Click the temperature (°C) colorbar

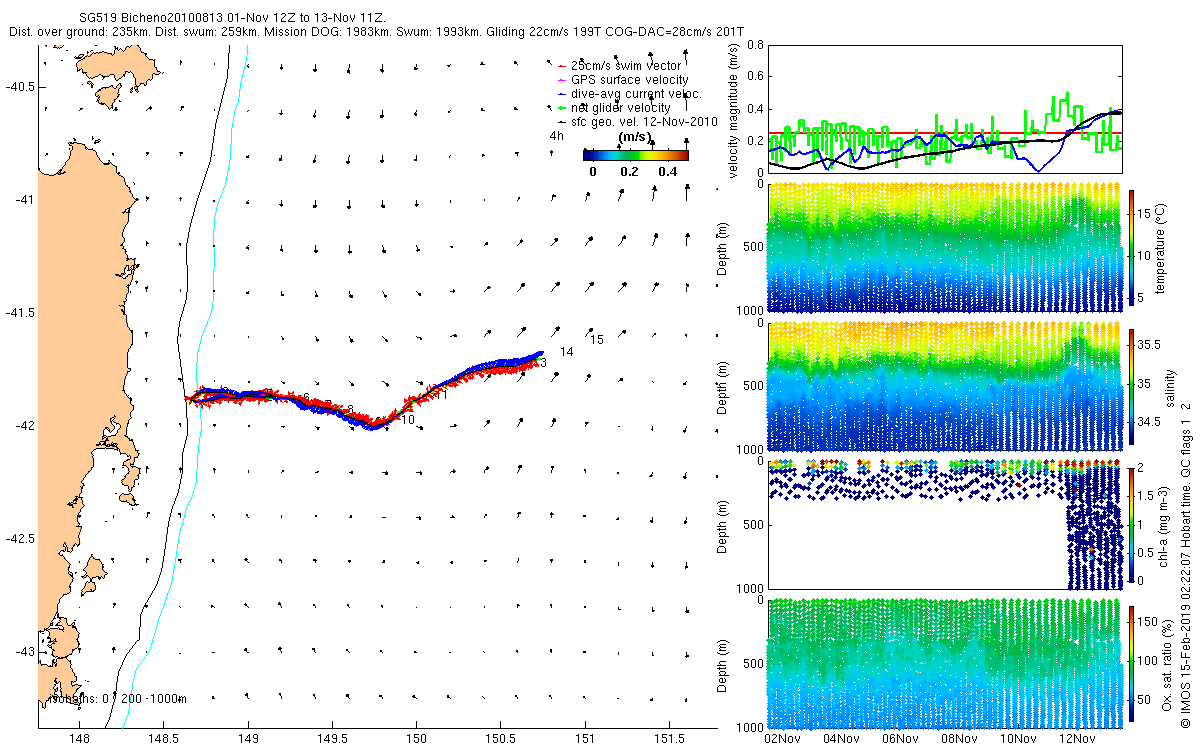click(1132, 247)
